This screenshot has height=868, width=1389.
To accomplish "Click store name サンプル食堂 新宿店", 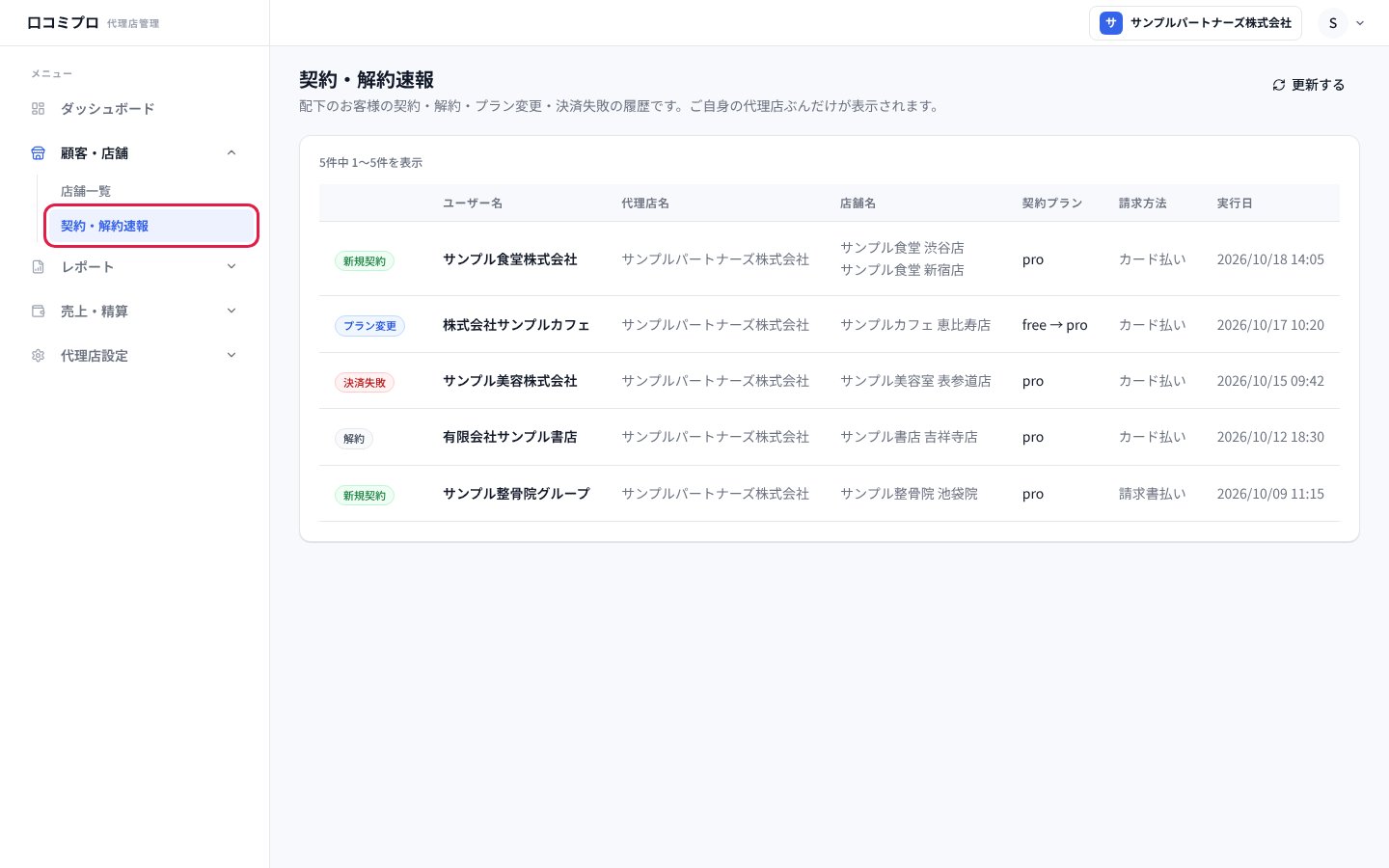I will click(902, 270).
